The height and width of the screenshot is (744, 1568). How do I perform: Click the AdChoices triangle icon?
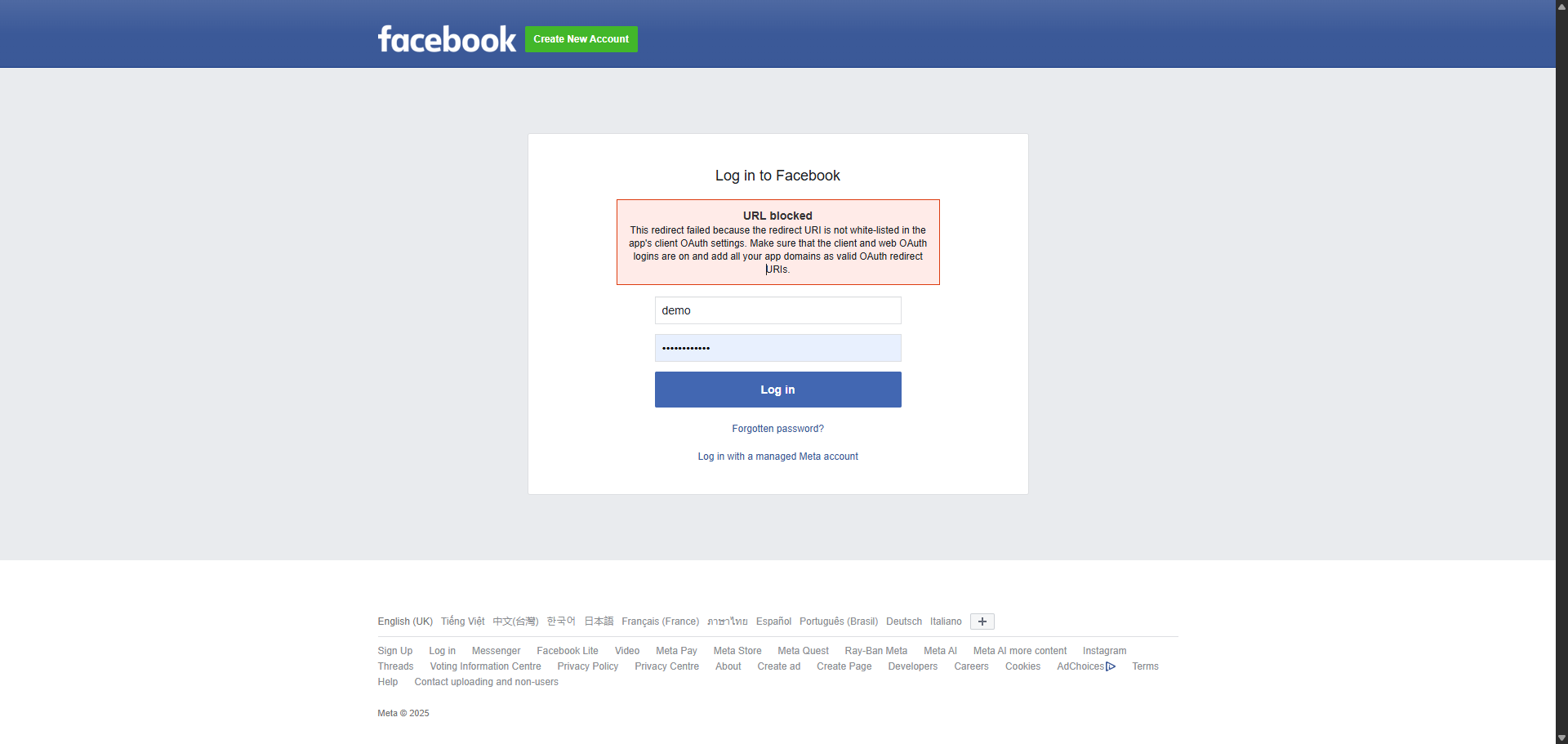coord(1111,666)
